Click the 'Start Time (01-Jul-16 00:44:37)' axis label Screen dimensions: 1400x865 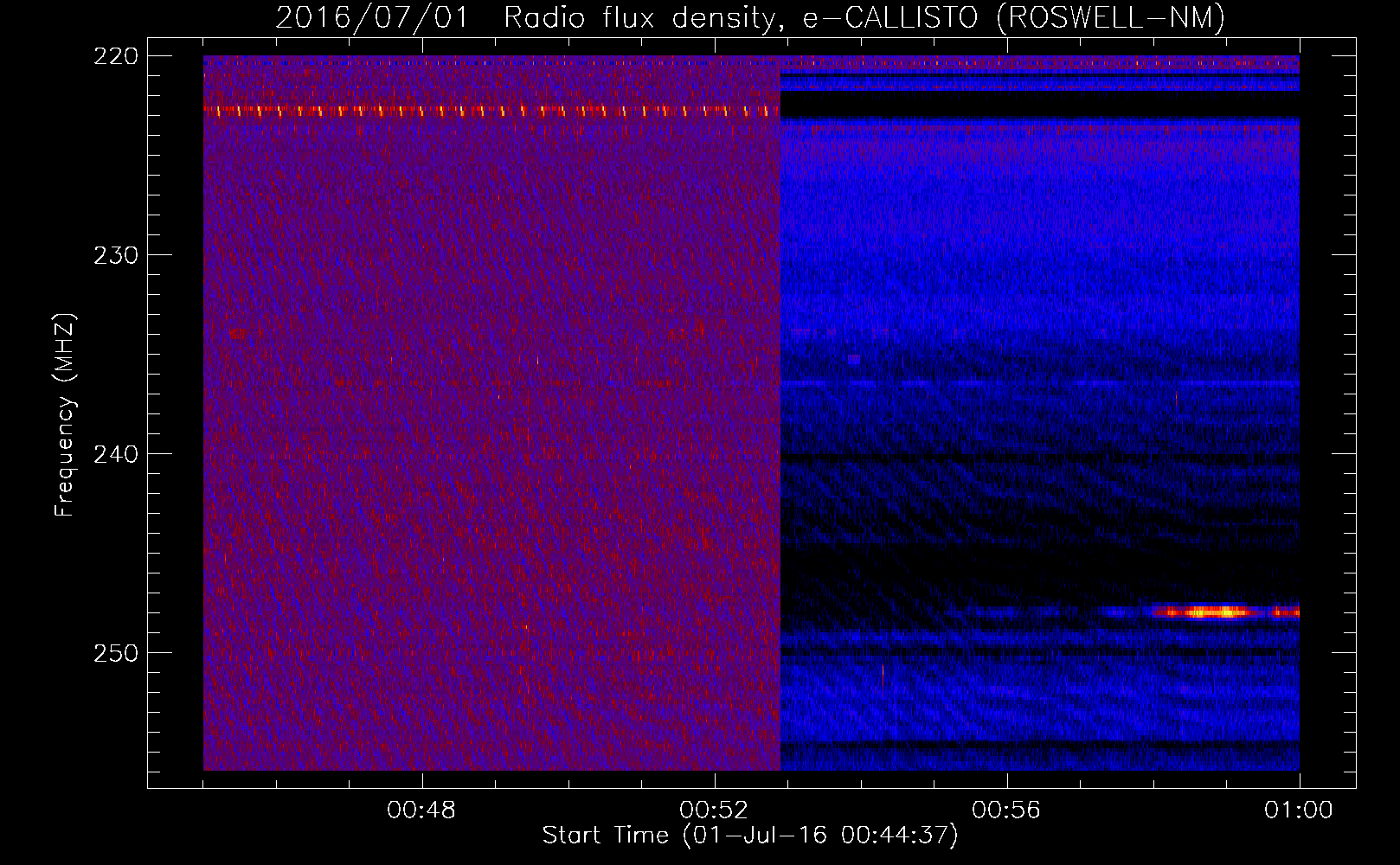point(750,836)
